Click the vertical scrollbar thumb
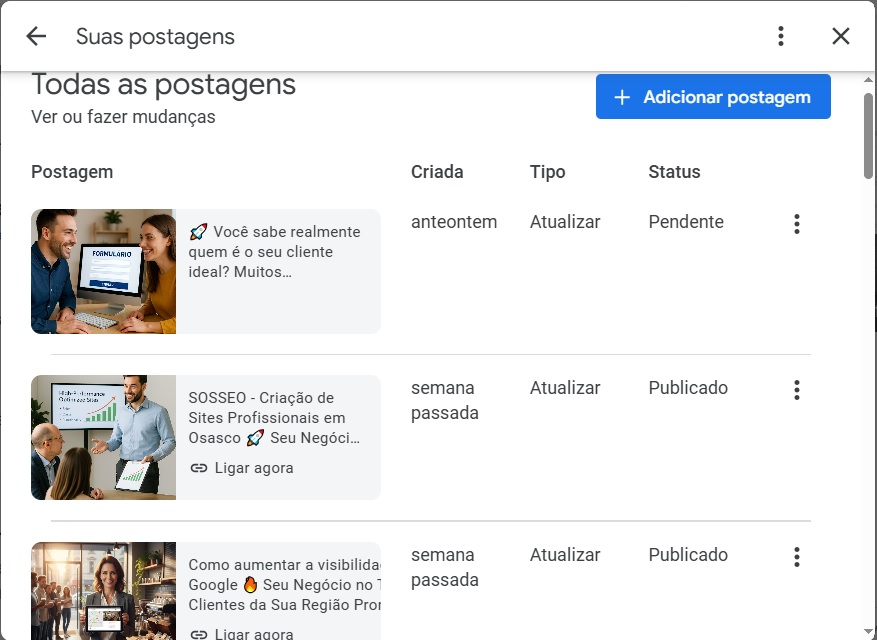The image size is (877, 640). pos(868,136)
